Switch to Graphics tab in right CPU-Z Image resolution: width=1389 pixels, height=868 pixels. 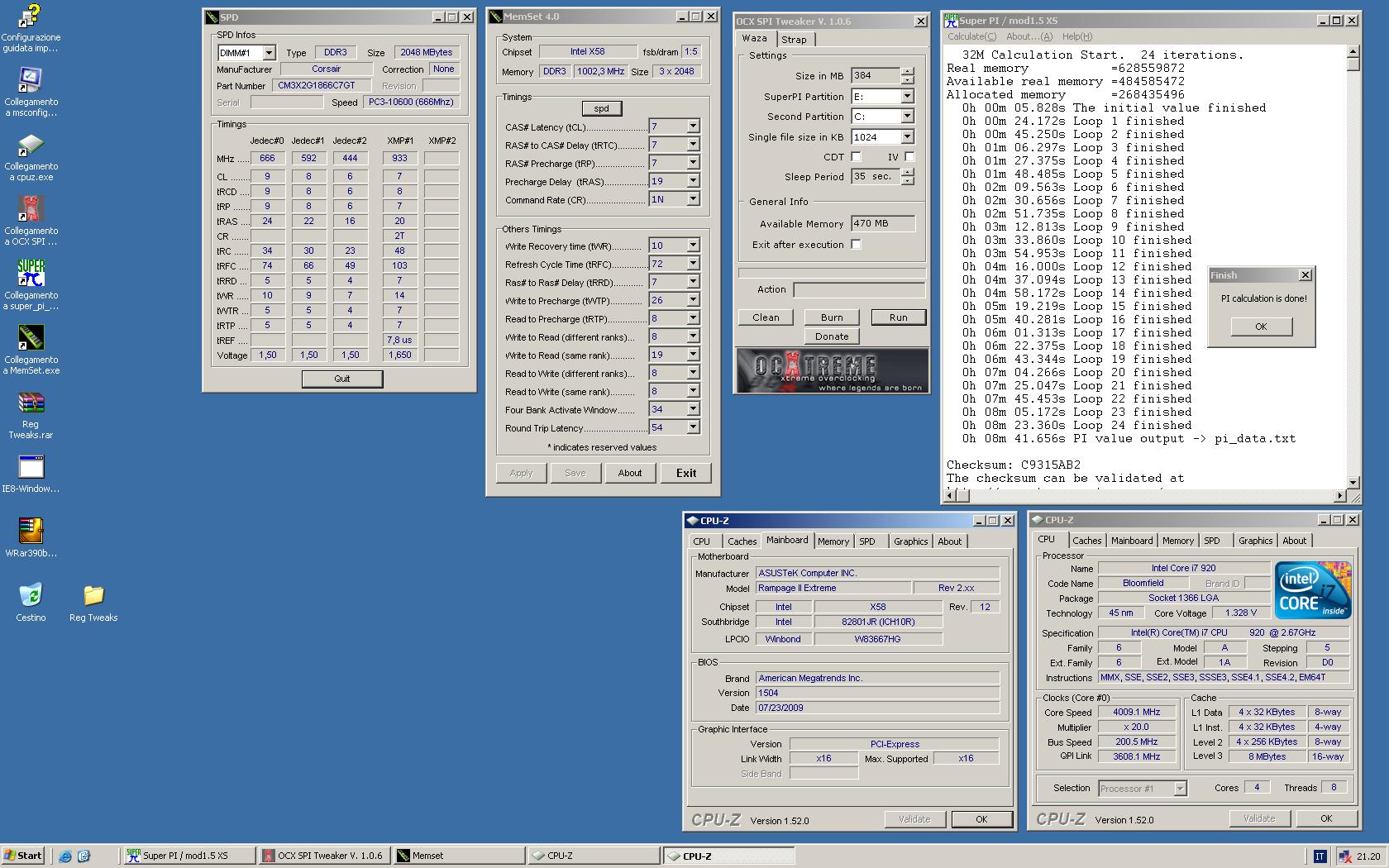point(1255,541)
